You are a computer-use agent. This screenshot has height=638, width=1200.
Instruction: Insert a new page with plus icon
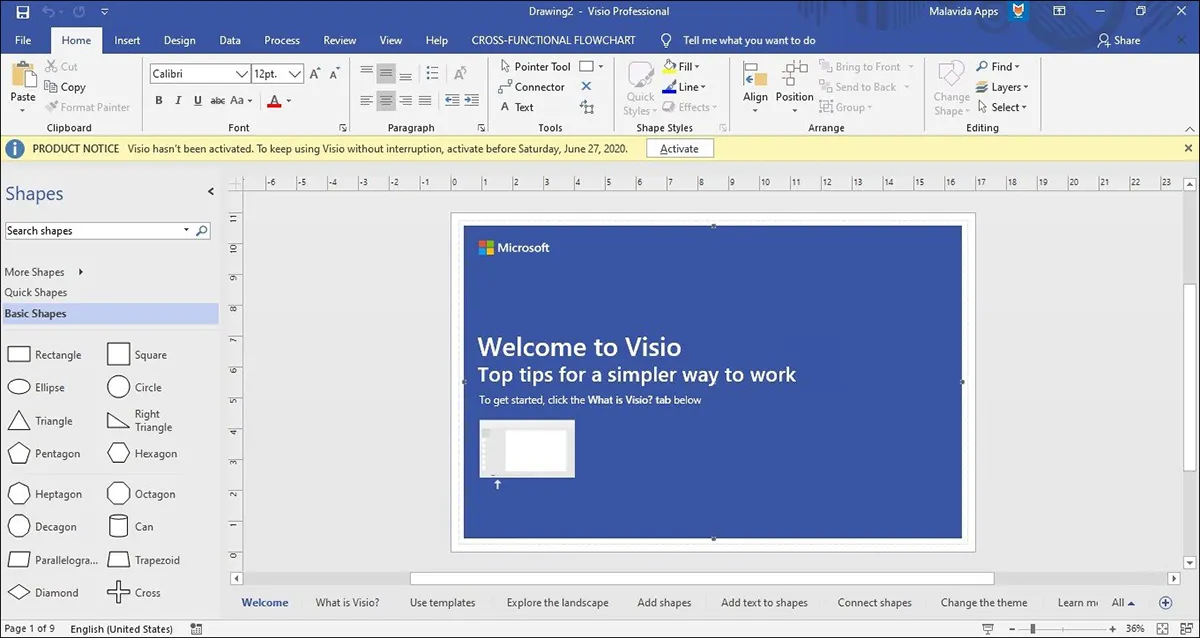pos(1165,603)
